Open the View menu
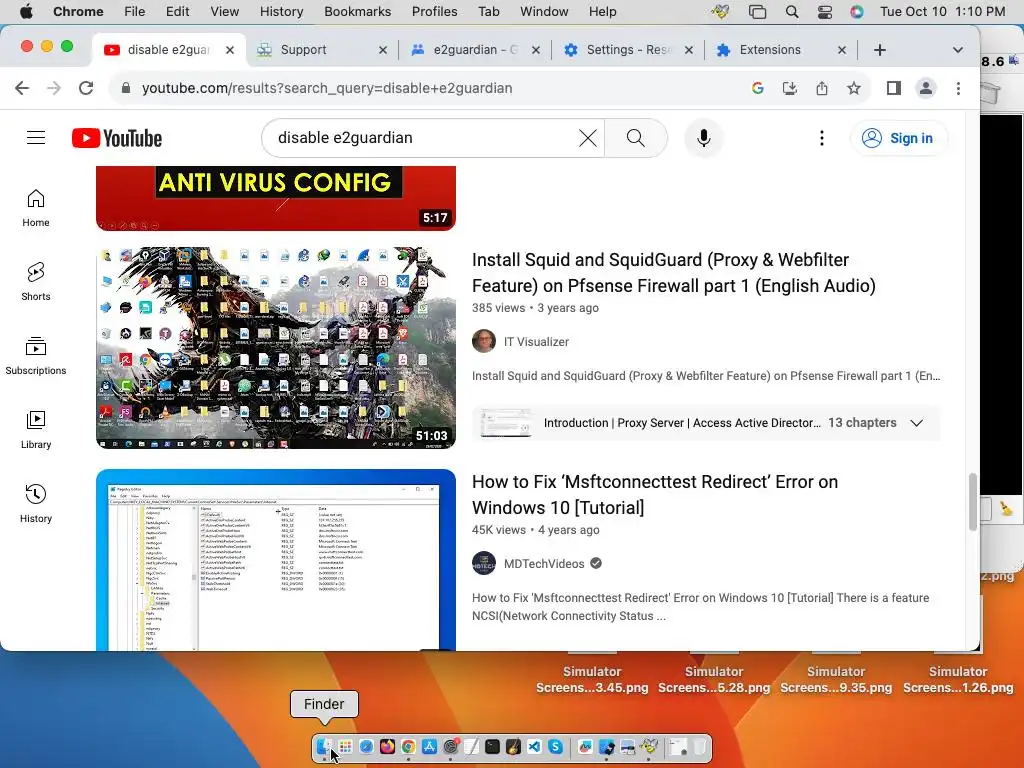 [224, 12]
